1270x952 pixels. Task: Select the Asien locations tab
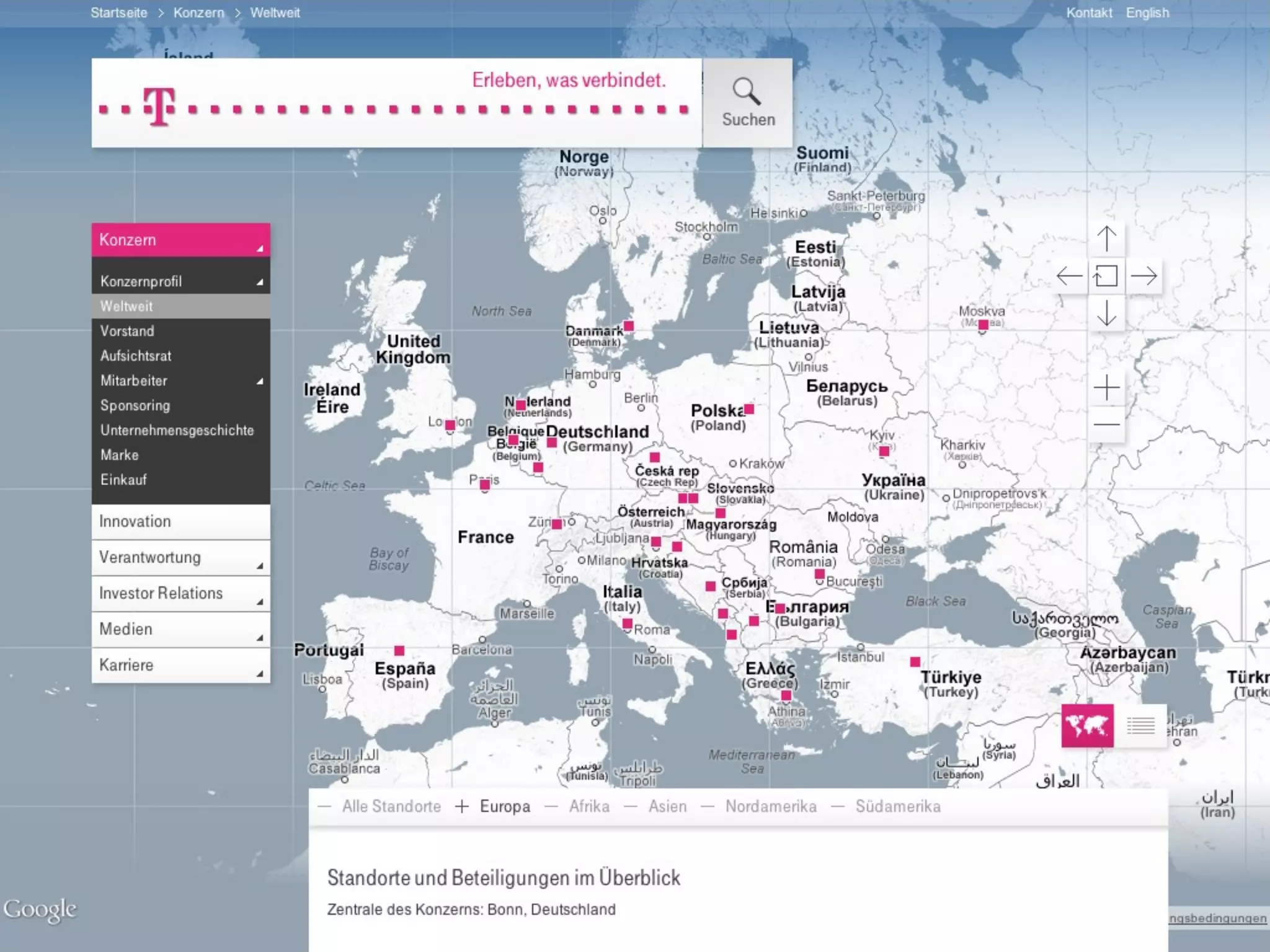pyautogui.click(x=667, y=806)
